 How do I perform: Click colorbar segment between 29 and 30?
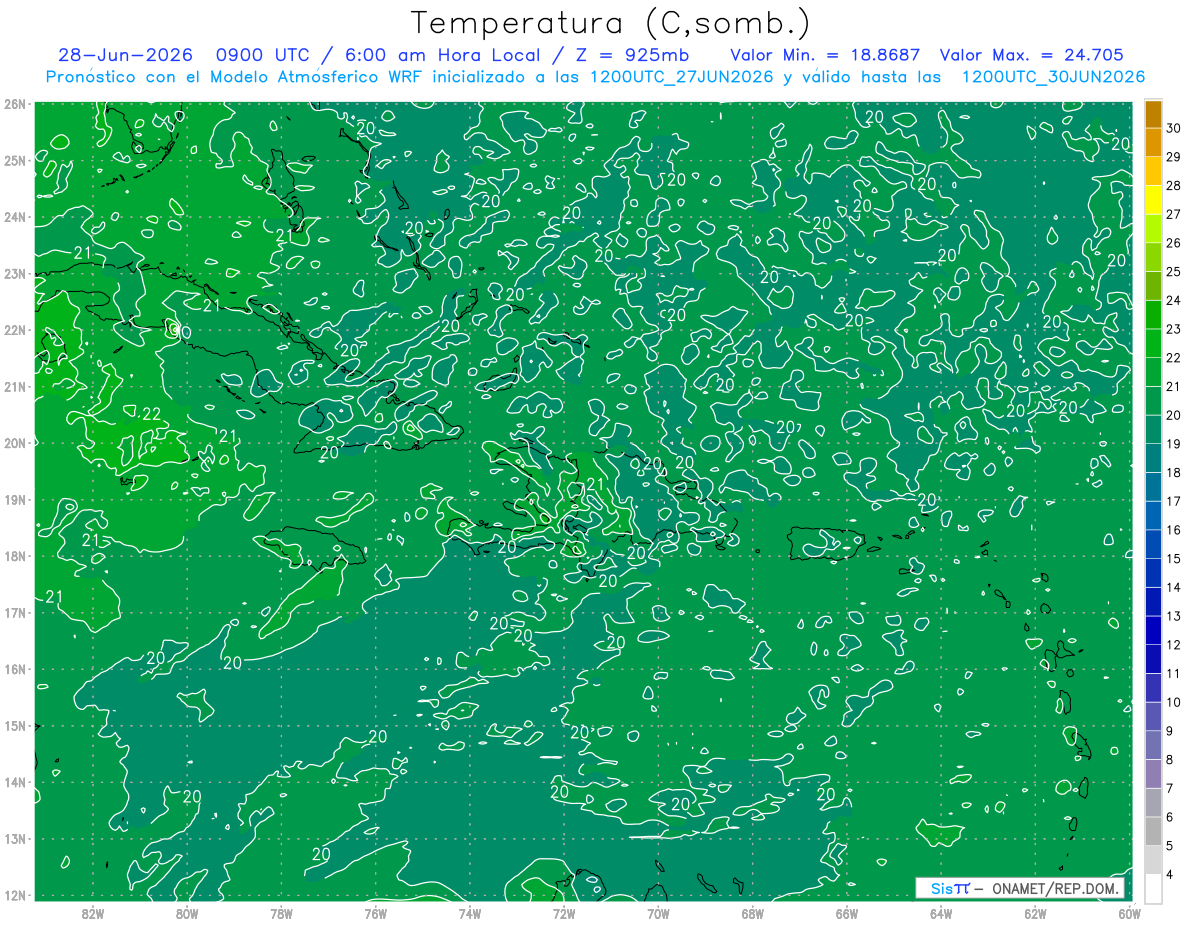[x=1152, y=141]
